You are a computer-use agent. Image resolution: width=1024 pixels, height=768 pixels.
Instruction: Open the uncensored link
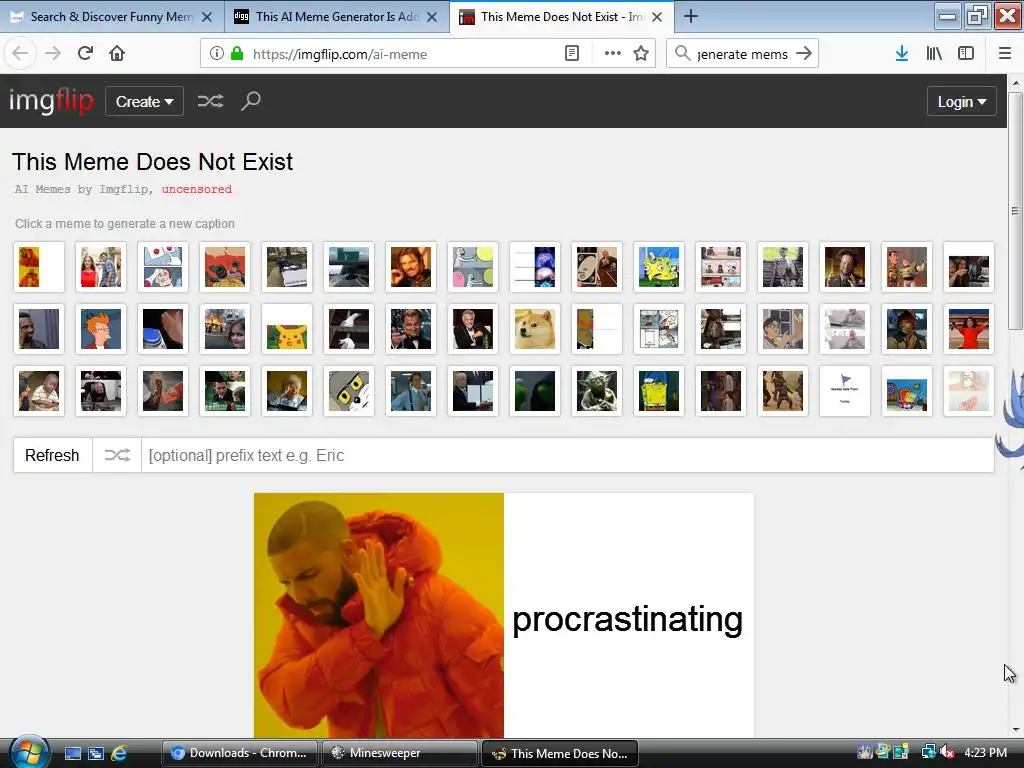(197, 189)
